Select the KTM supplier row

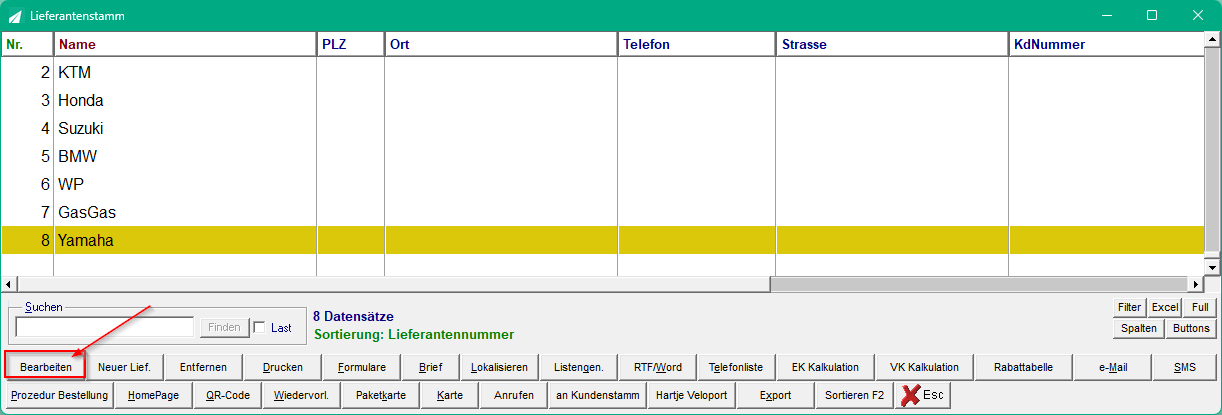(x=602, y=72)
